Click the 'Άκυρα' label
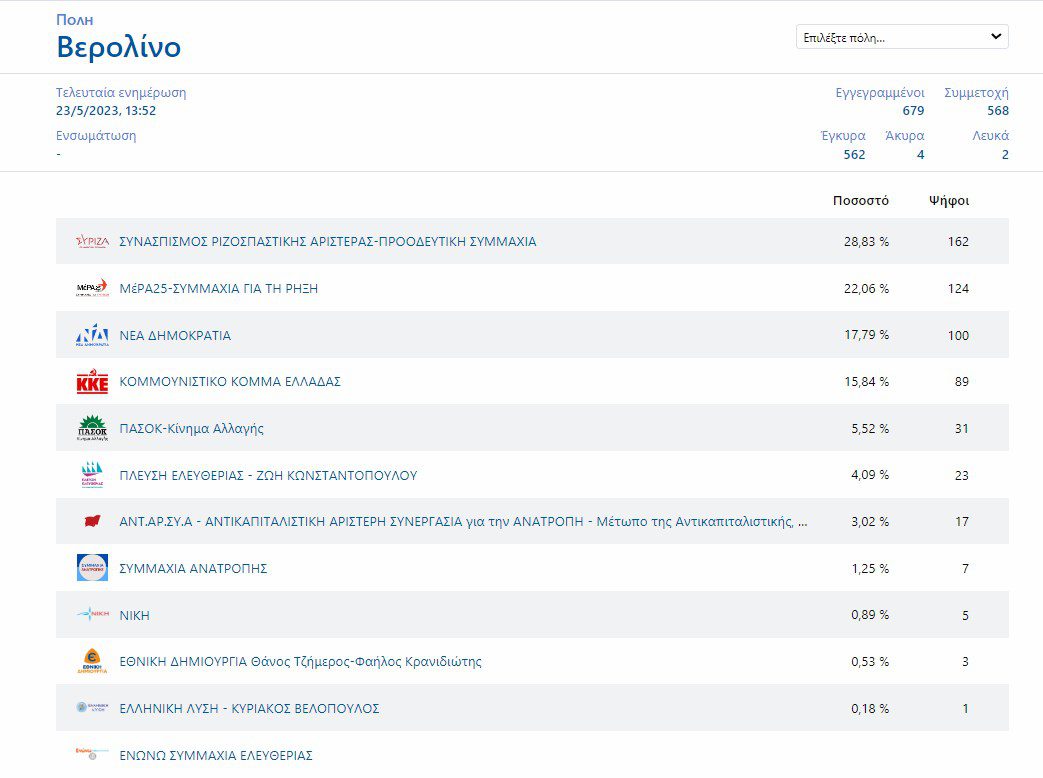Viewport: 1043px width, 778px height. click(905, 136)
